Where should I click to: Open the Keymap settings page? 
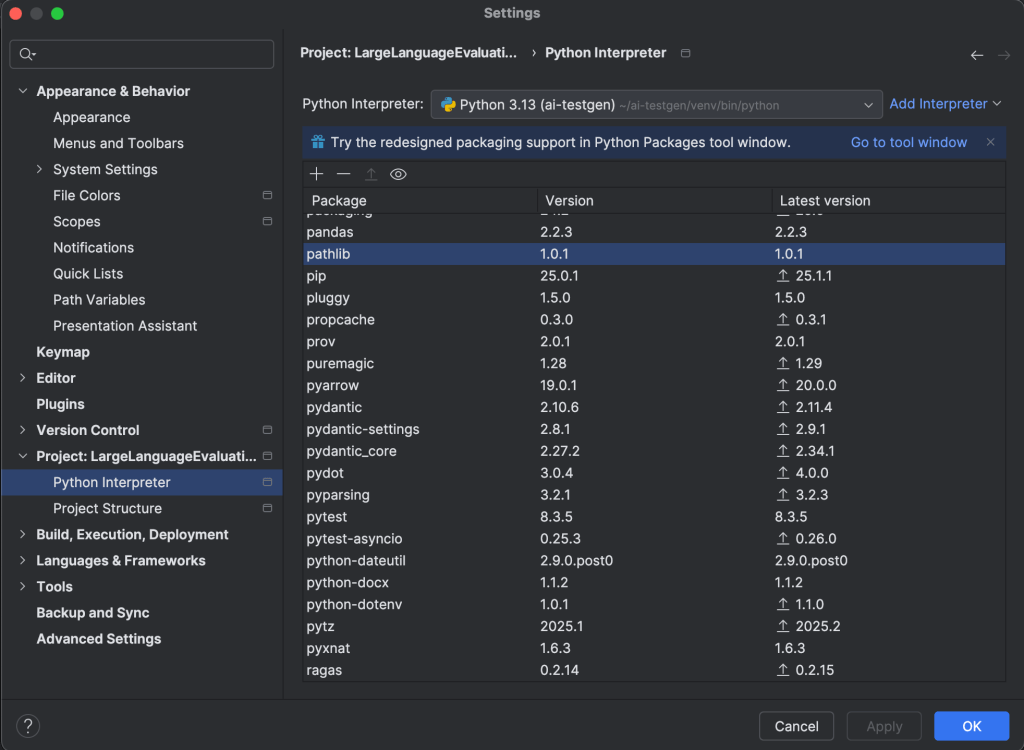pos(63,351)
